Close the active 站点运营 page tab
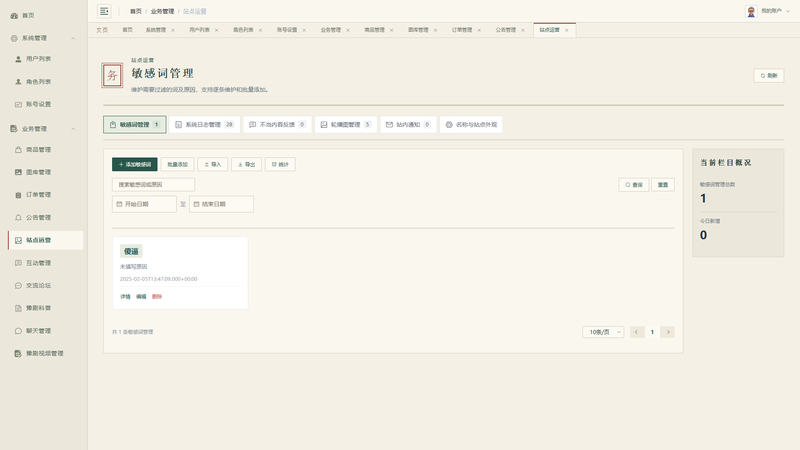Image resolution: width=800 pixels, height=450 pixels. click(566, 31)
